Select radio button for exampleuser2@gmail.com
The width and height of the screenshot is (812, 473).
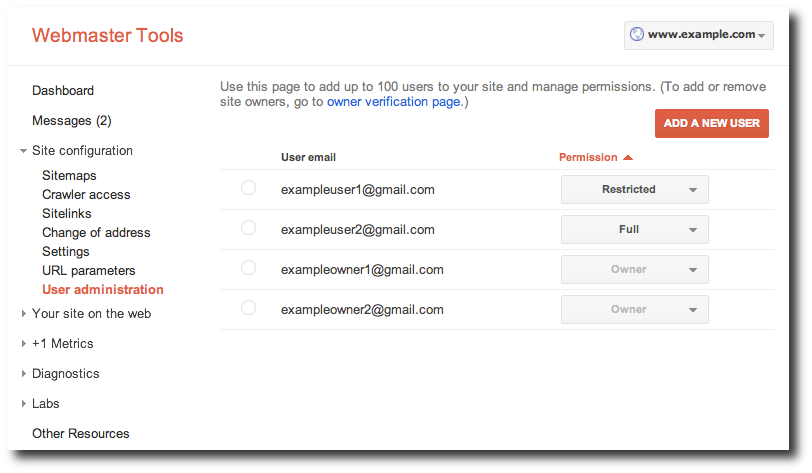point(248,228)
